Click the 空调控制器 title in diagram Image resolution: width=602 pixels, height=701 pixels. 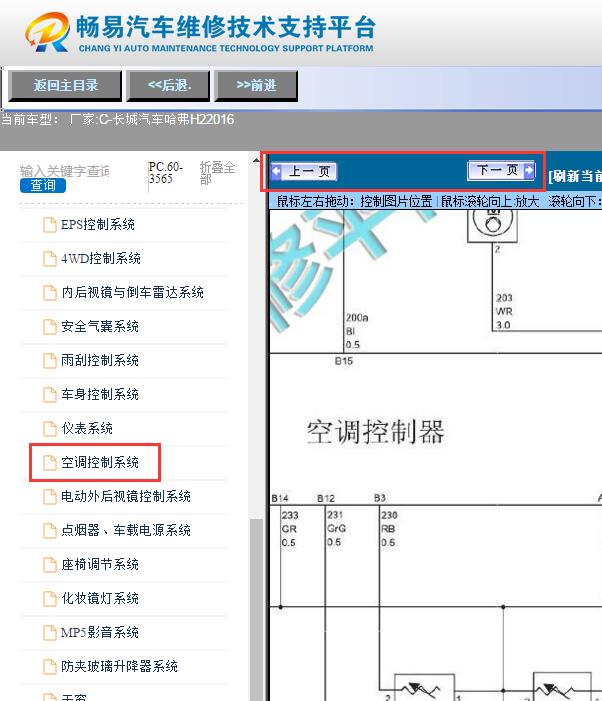[375, 432]
